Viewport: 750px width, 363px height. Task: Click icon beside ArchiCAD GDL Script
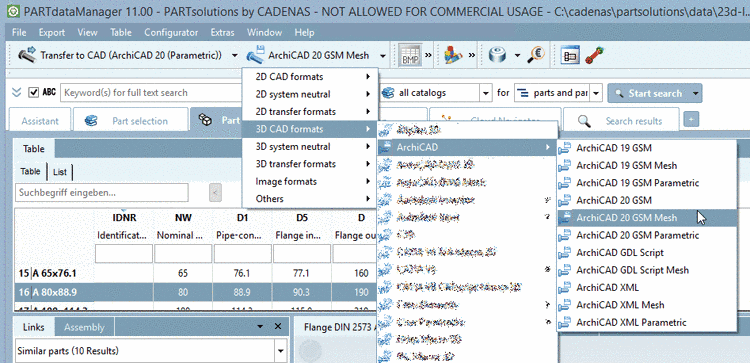565,253
